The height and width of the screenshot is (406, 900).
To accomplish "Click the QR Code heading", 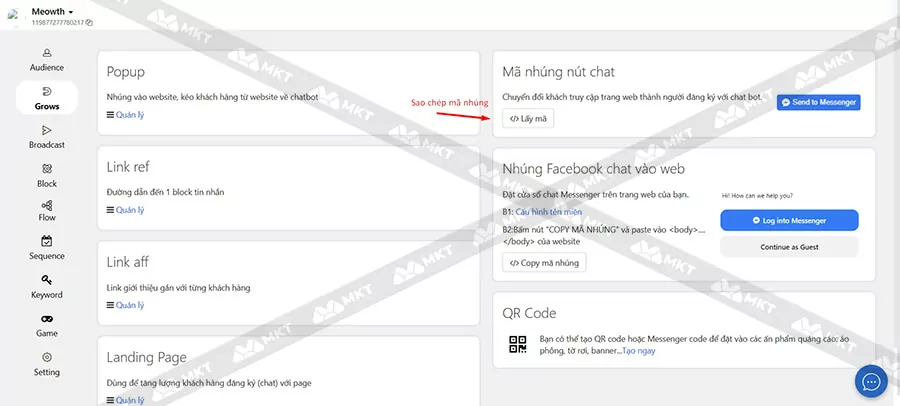I will click(529, 313).
